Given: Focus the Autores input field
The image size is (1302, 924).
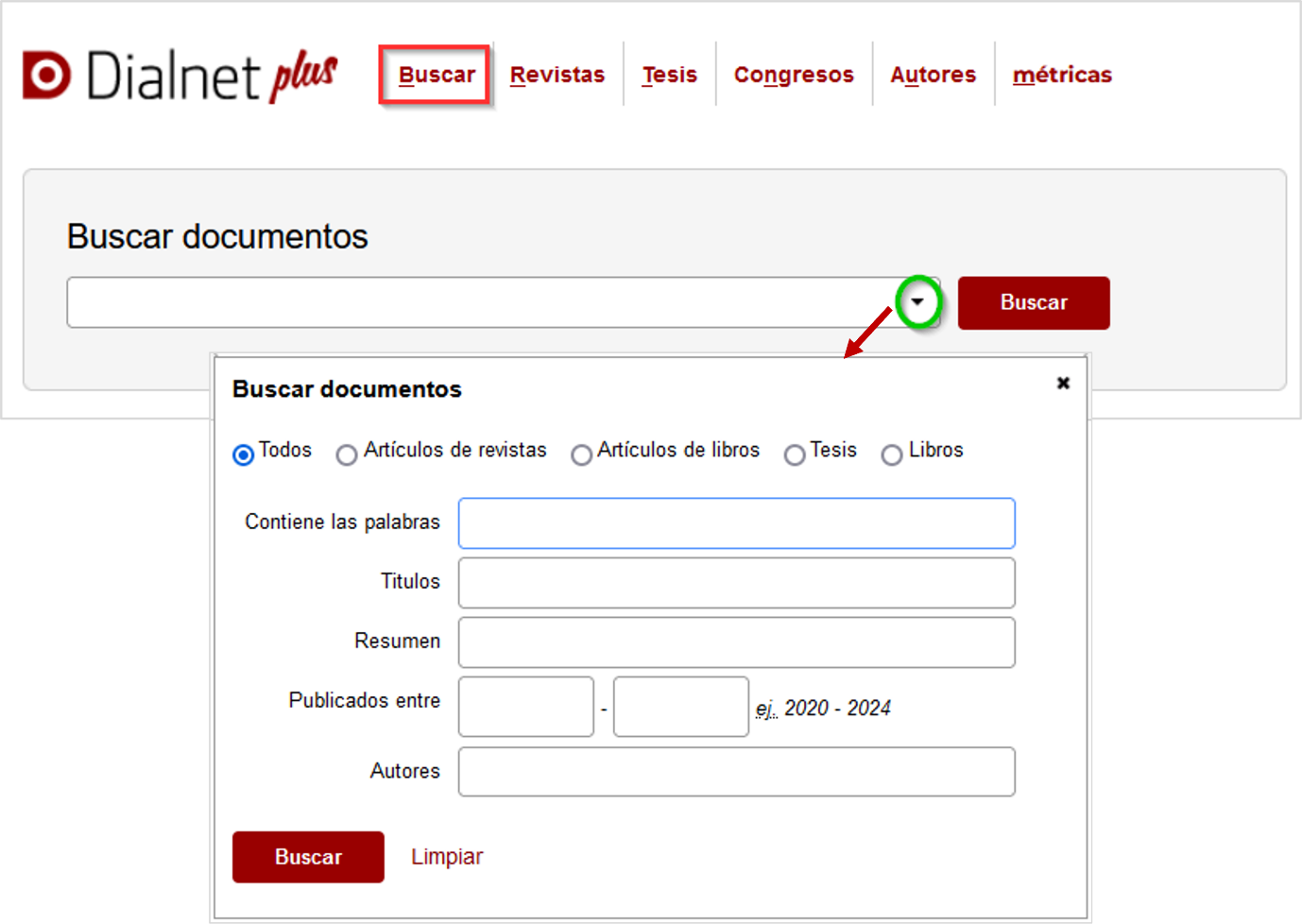Looking at the screenshot, I should [737, 772].
